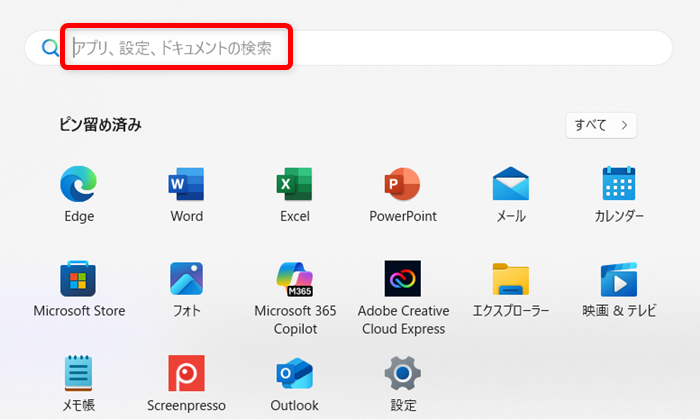The width and height of the screenshot is (700, 420).
Task: Click the search magnifier icon
Action: (50, 47)
